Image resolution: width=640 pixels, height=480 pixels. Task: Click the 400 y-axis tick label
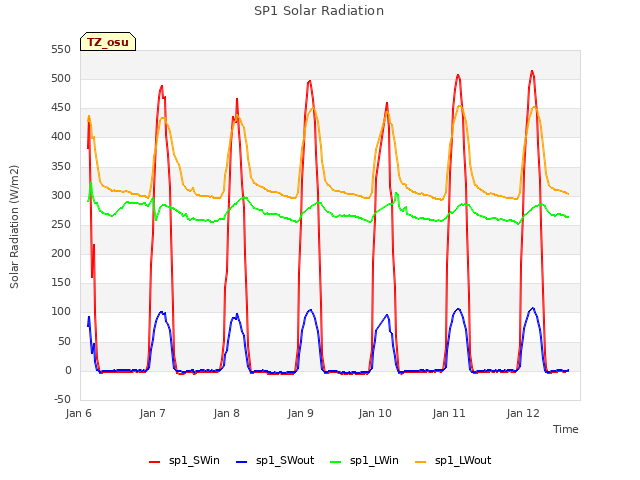click(x=61, y=137)
